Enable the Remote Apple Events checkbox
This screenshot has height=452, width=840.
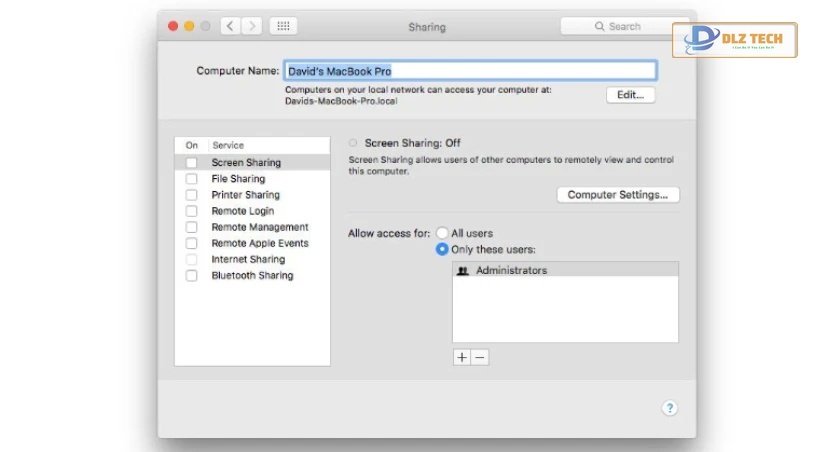tap(191, 243)
